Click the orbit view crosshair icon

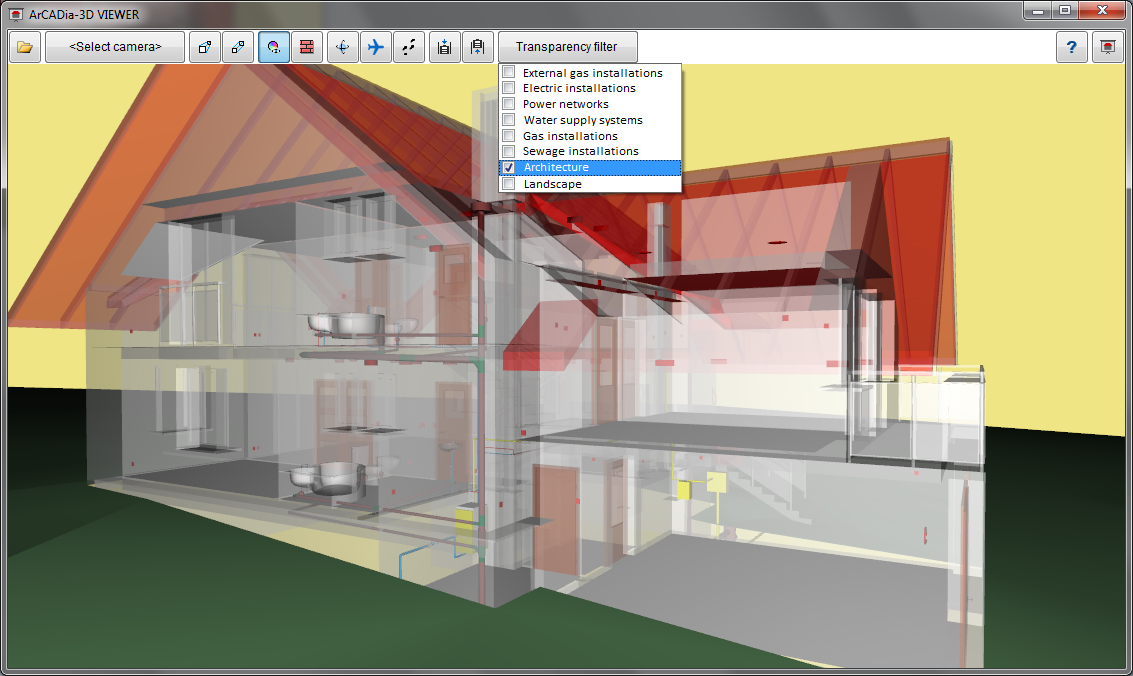coord(343,47)
